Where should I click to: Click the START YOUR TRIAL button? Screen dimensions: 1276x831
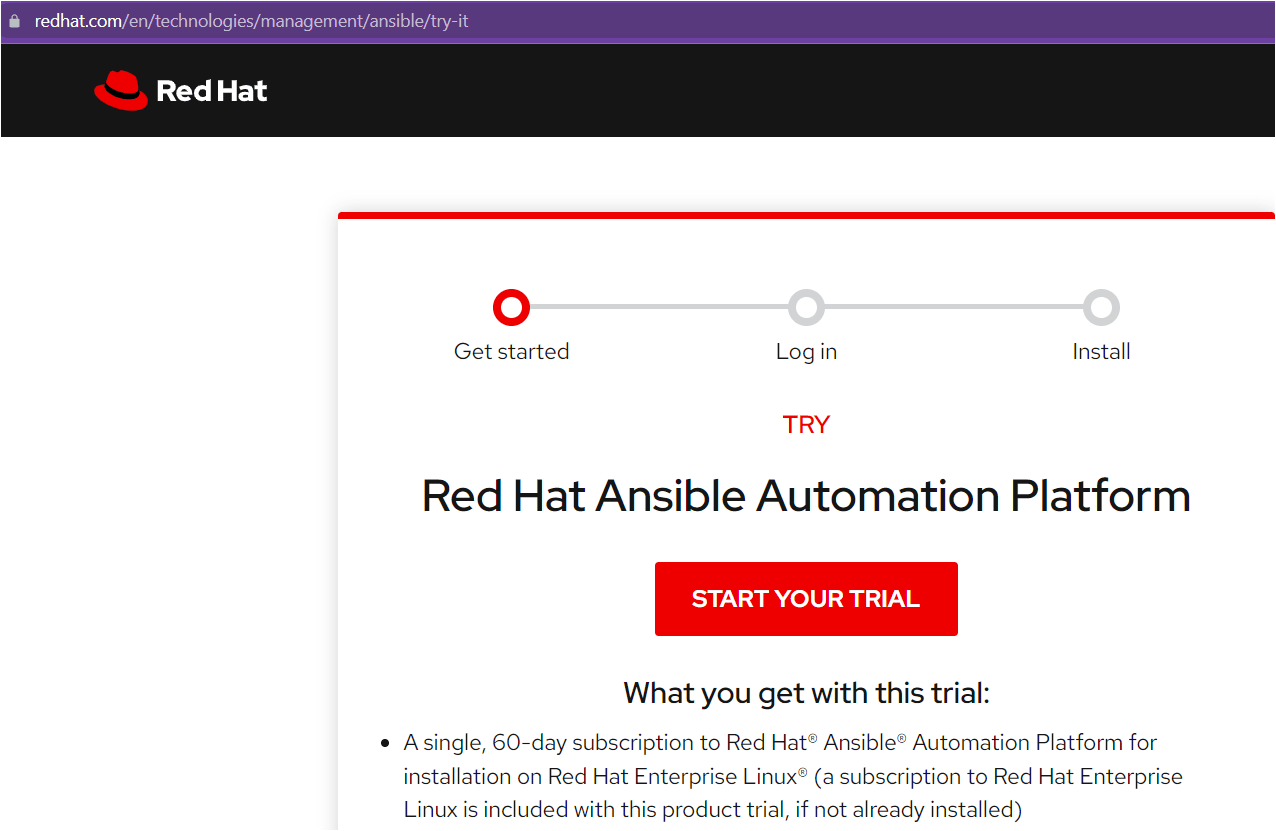[x=806, y=598]
